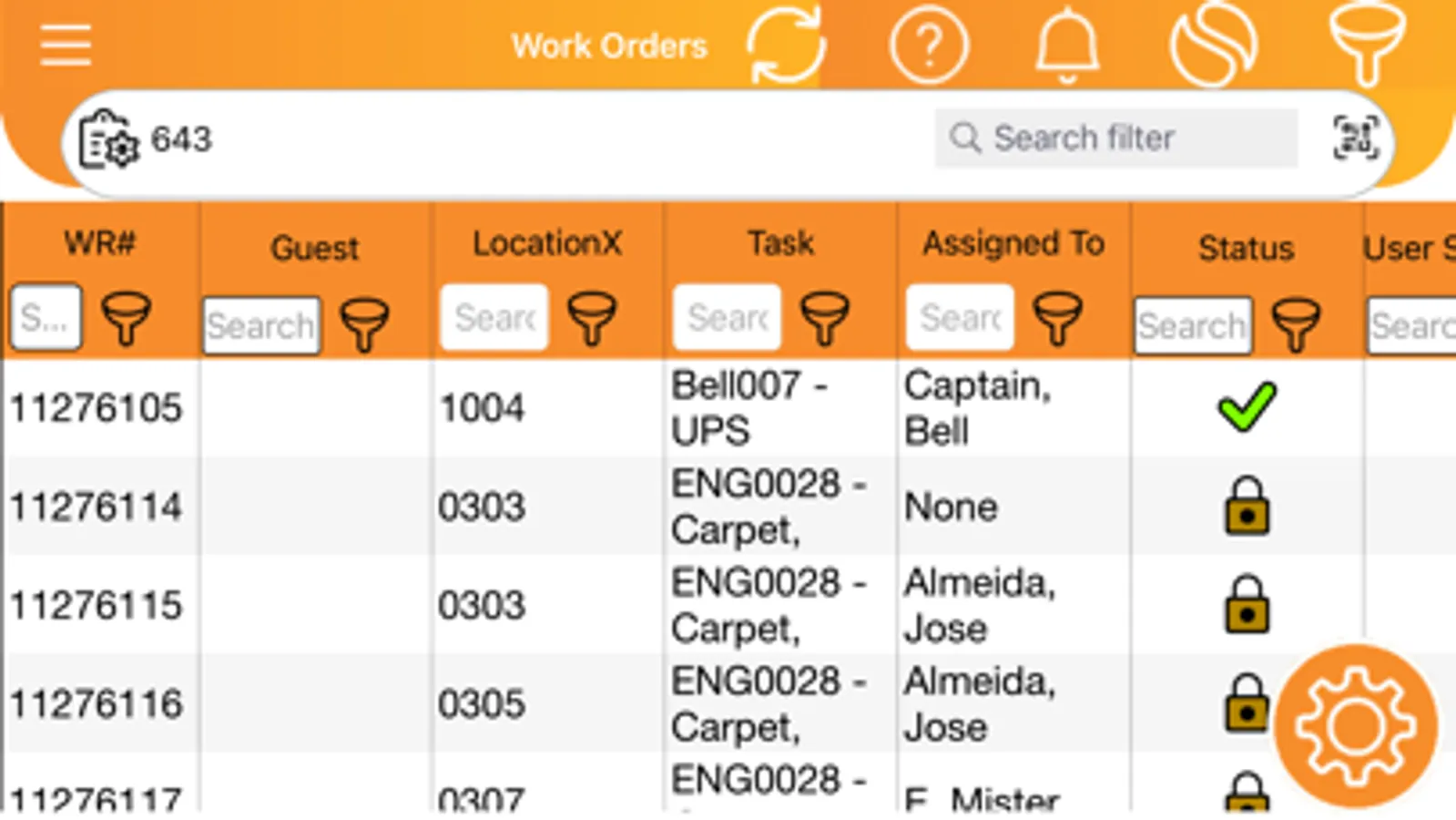Click the WR# column search box
Screen dimensions: 1456x820
pos(46,317)
